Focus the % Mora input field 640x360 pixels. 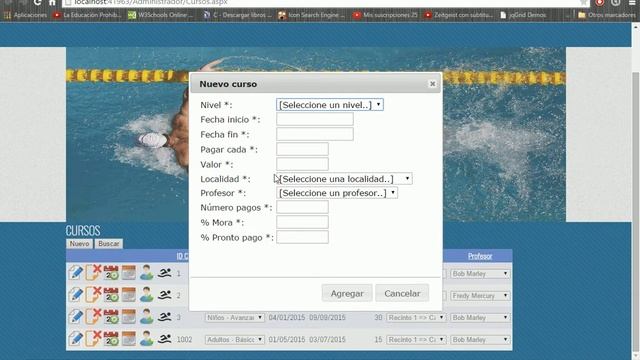pyautogui.click(x=302, y=222)
